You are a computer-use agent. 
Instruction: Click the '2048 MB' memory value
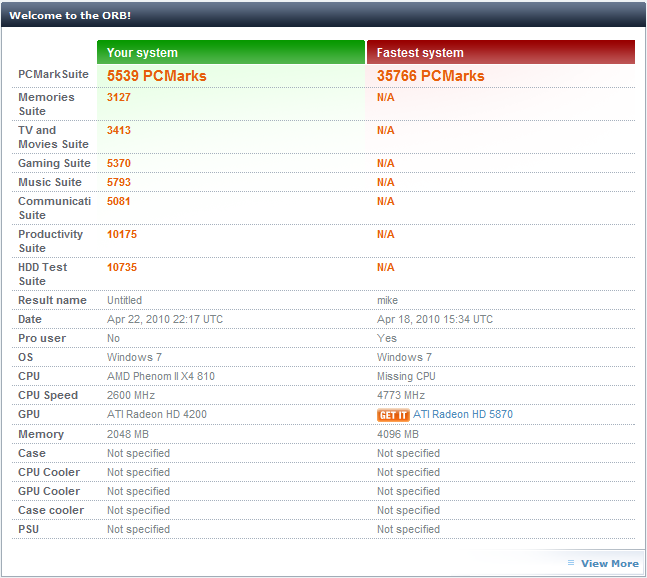128,434
